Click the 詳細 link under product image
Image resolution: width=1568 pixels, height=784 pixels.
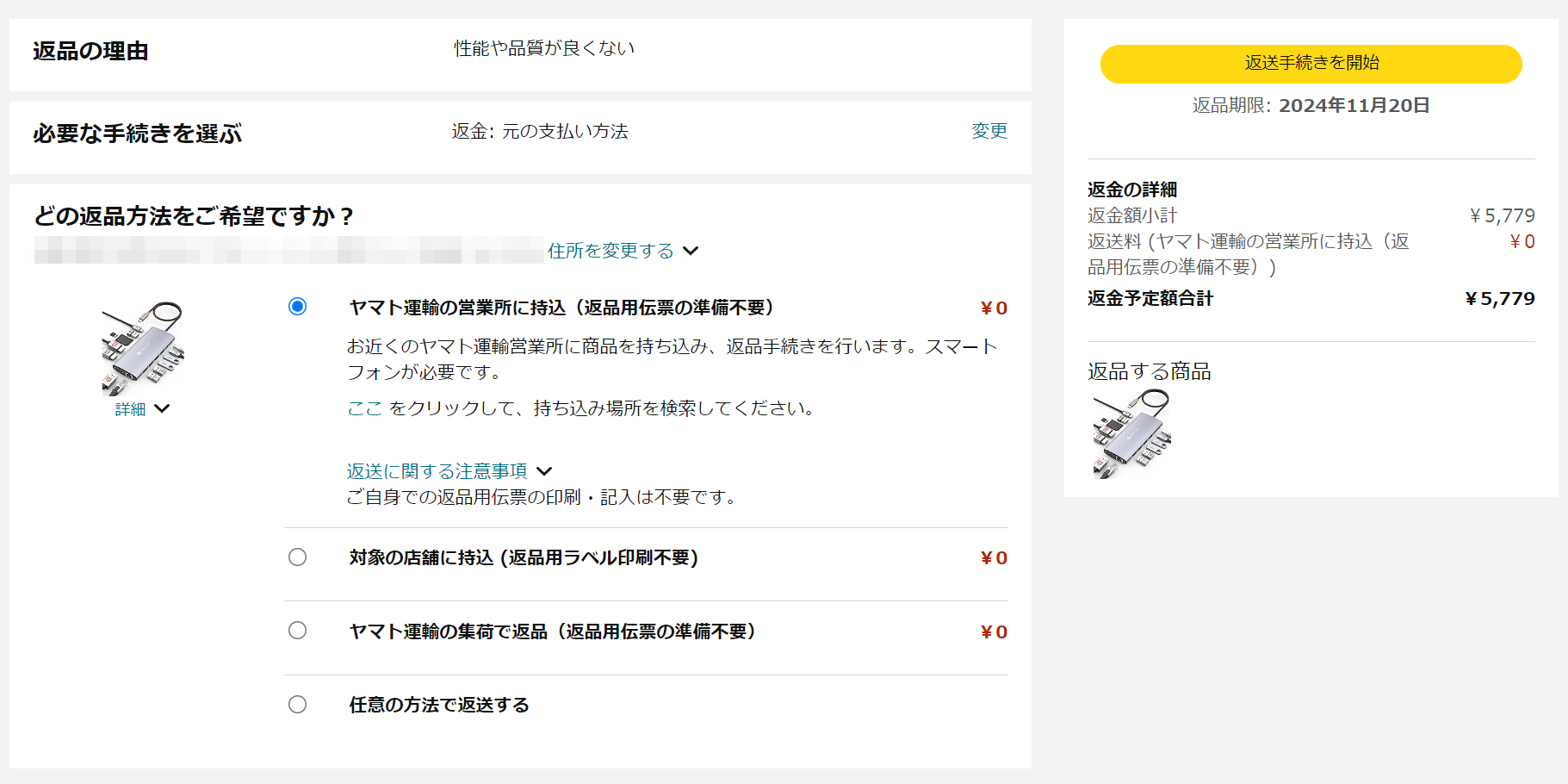pos(130,409)
